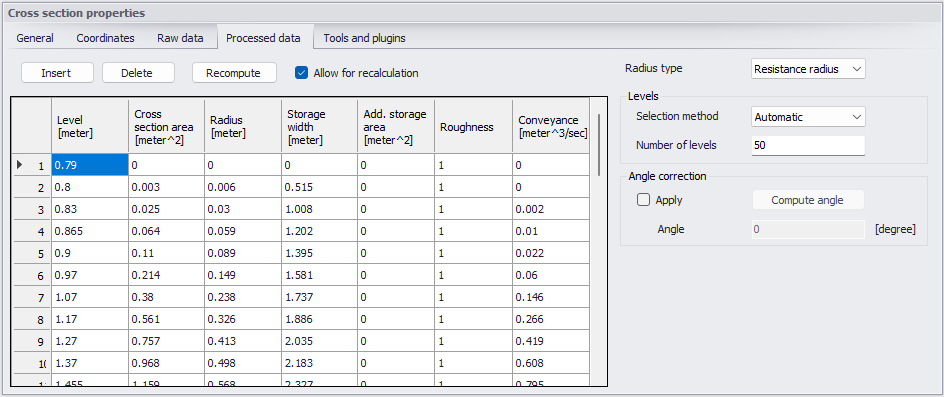This screenshot has height=397, width=944.
Task: Open the Selection method dropdown
Action: tap(808, 117)
